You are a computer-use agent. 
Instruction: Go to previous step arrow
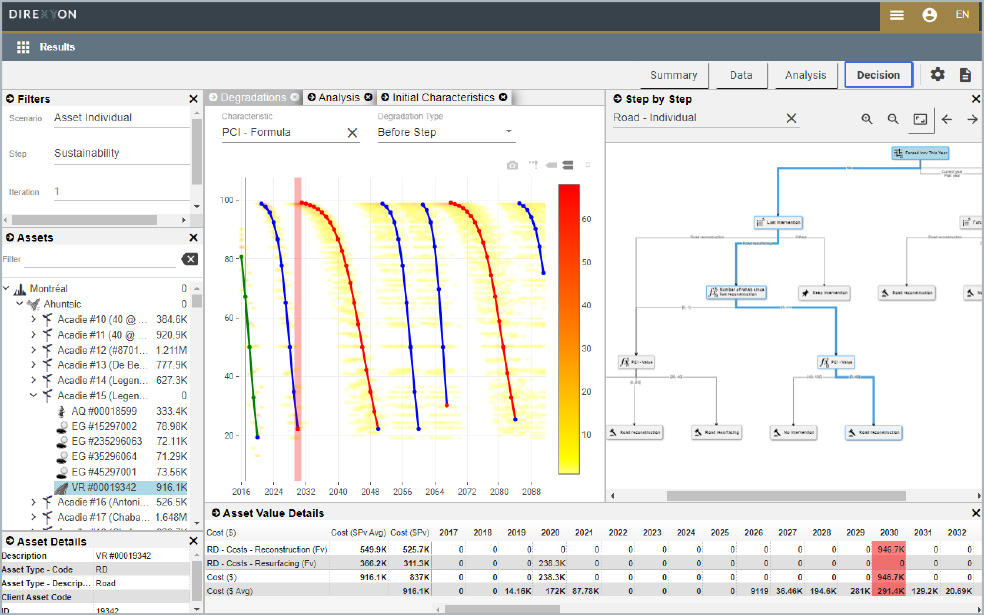(x=947, y=119)
